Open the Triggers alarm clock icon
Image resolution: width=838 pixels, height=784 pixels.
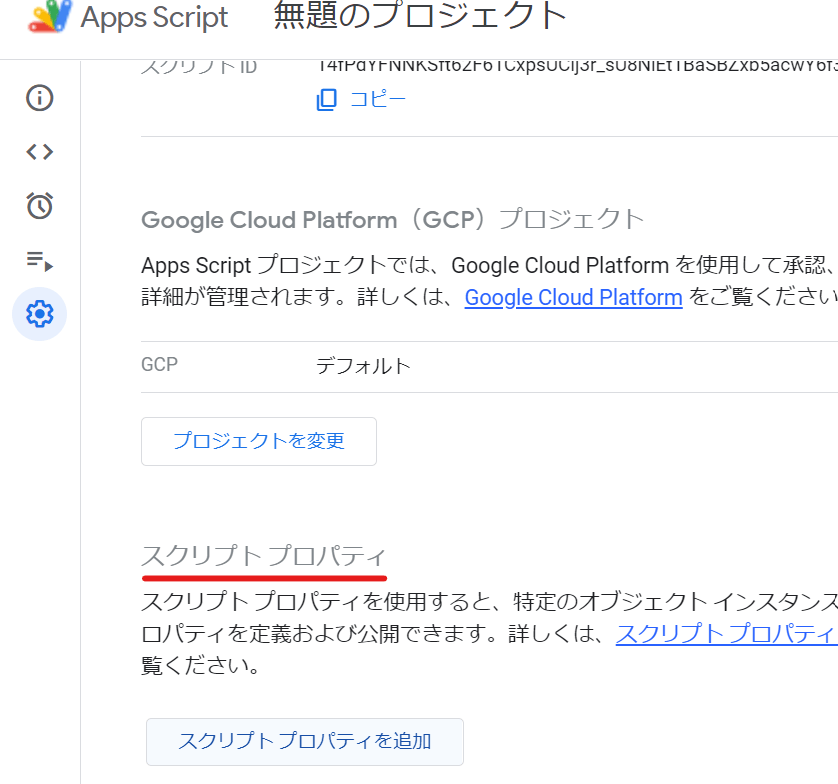tap(40, 206)
